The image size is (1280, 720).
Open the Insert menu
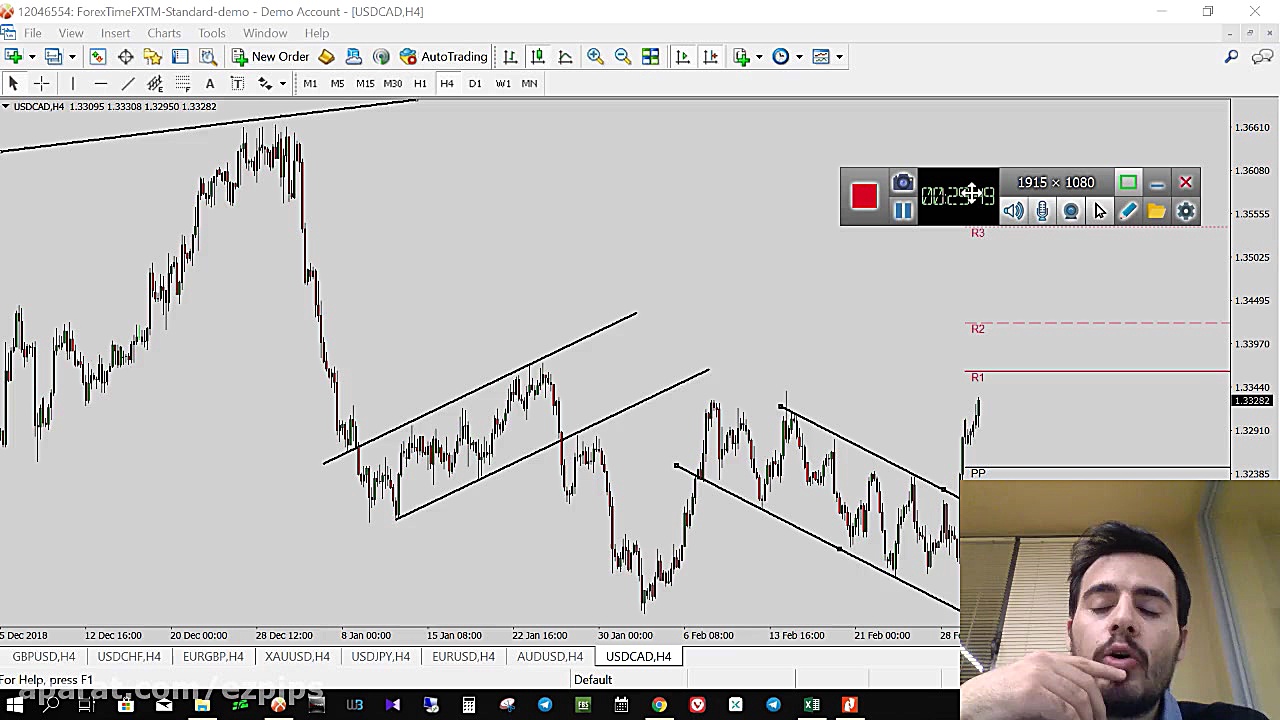115,33
